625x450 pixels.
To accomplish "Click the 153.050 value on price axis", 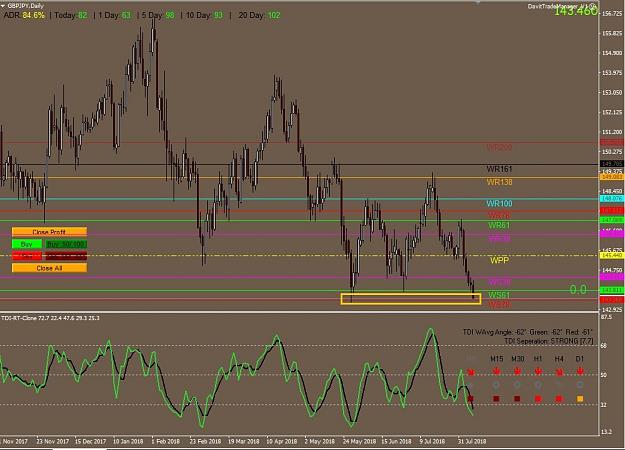I will 612,92.
